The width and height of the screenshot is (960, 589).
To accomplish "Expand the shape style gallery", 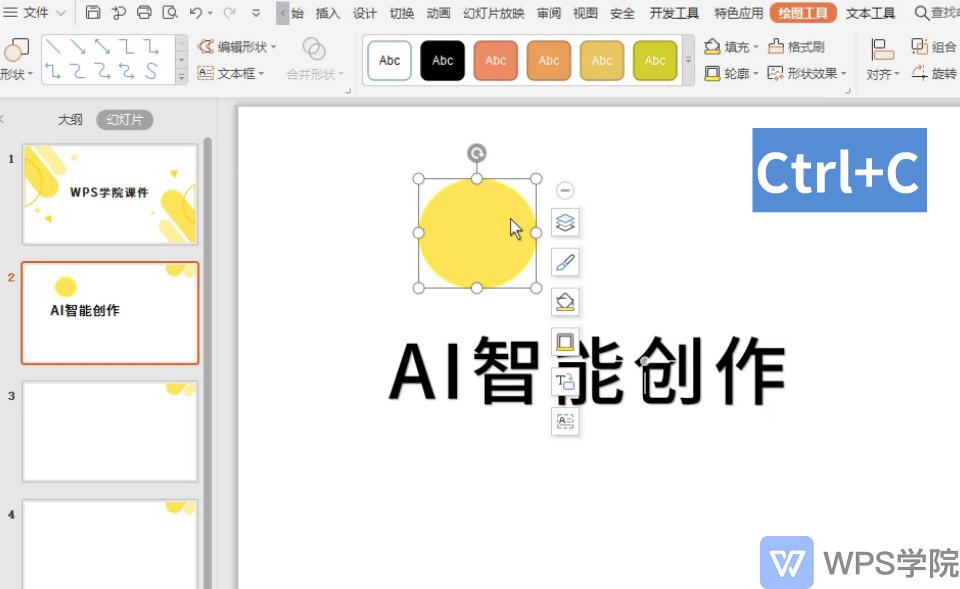I will (688, 61).
